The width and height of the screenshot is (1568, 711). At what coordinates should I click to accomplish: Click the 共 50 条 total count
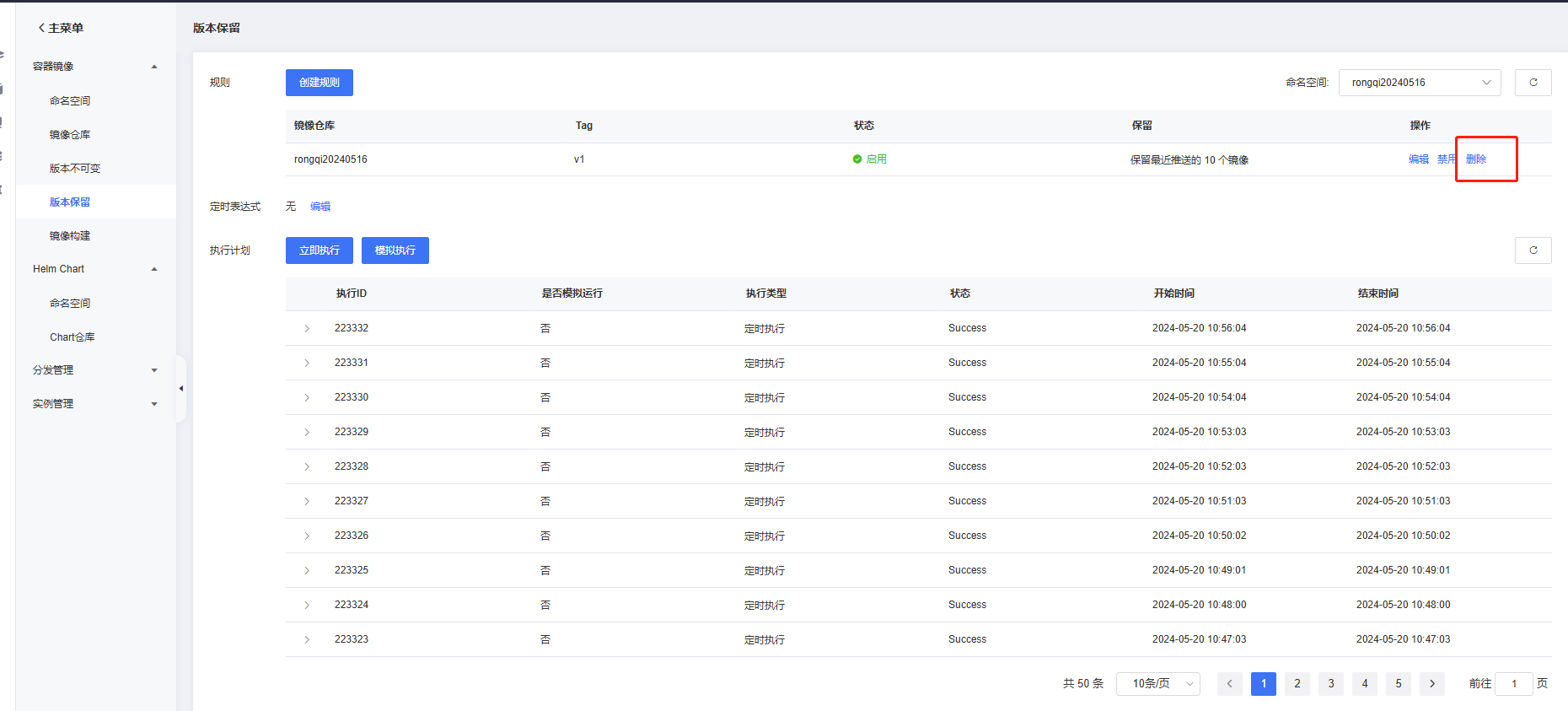point(1083,684)
